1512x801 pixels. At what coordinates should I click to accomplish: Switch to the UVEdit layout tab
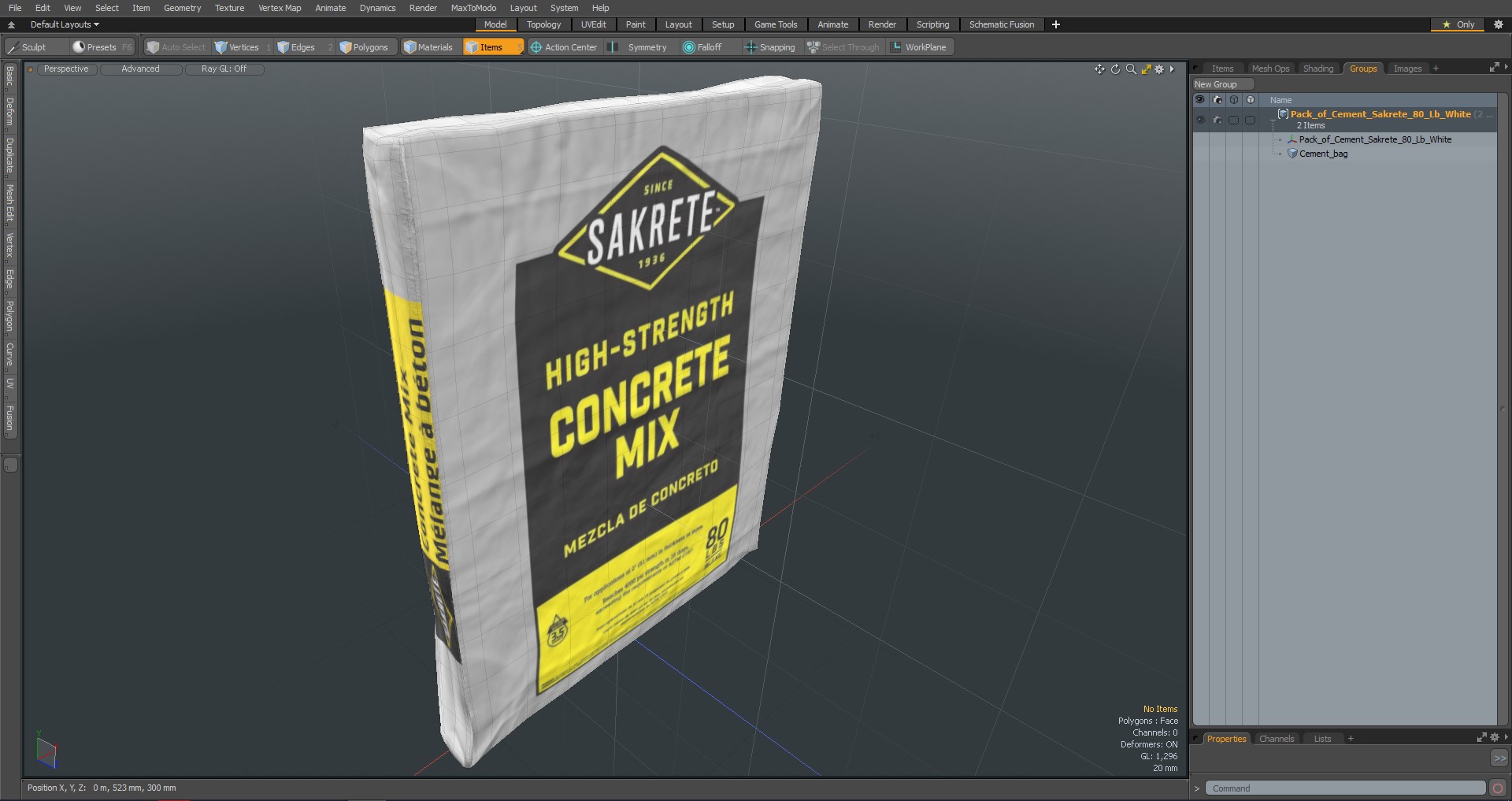[x=594, y=24]
